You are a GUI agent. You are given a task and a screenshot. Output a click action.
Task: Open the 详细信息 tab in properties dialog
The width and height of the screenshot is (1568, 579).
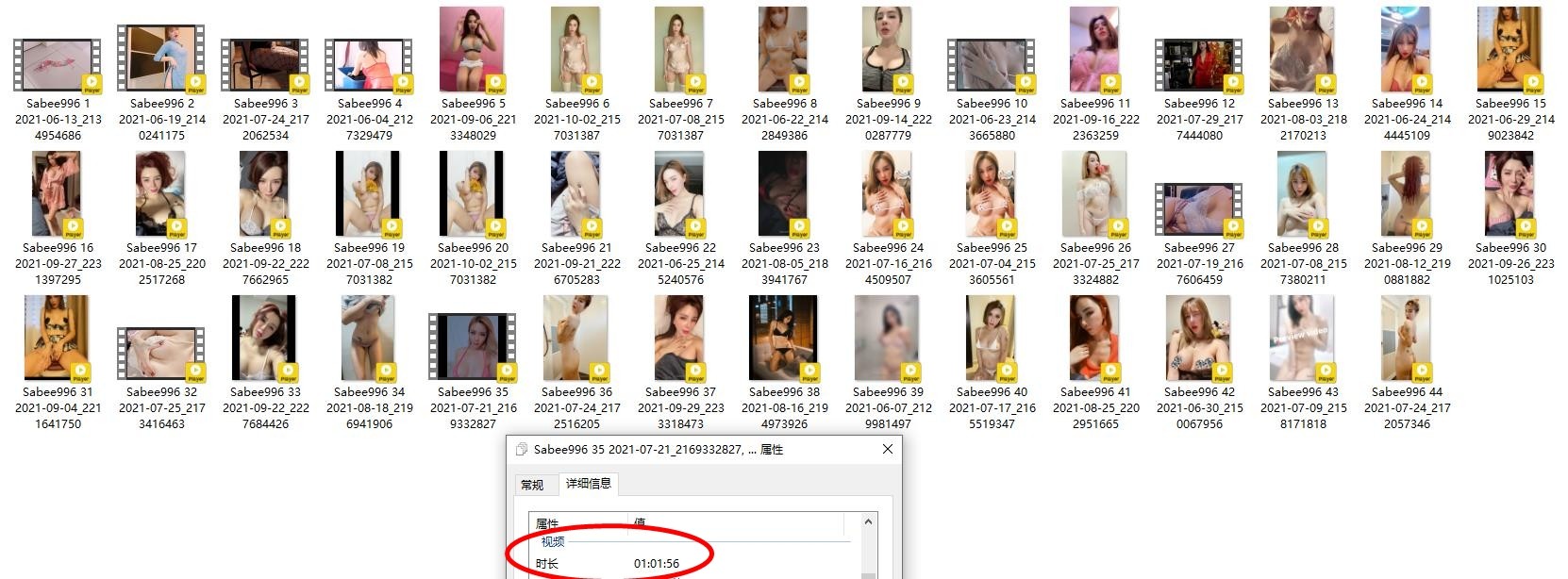pyautogui.click(x=588, y=484)
